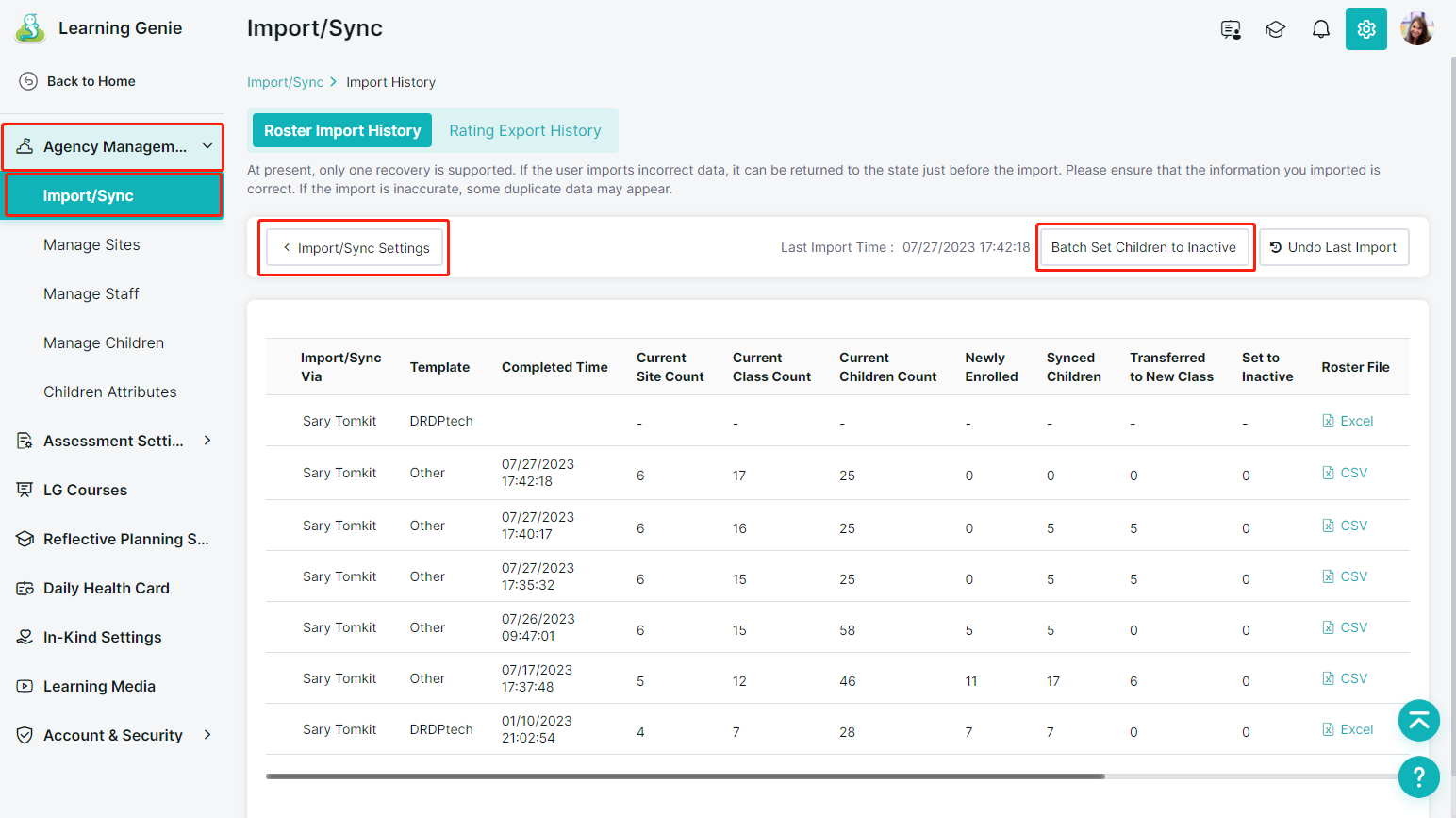1456x818 pixels.
Task: Click the help question mark button
Action: click(x=1418, y=777)
